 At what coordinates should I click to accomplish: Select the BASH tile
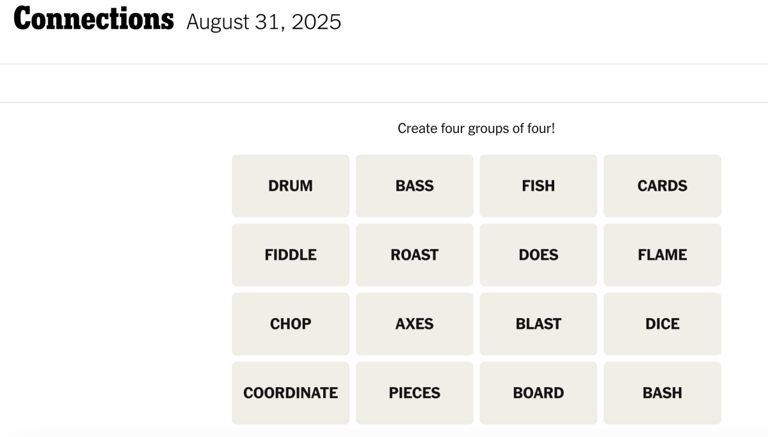click(x=662, y=393)
